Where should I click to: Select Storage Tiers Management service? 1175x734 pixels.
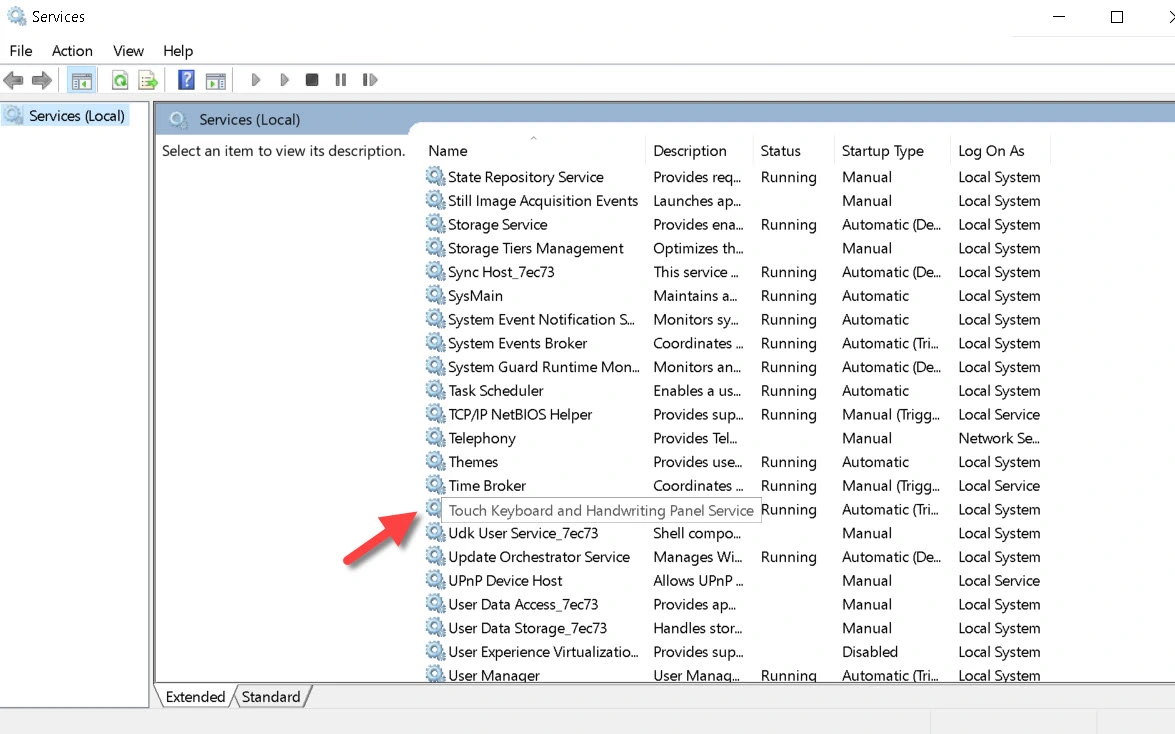click(535, 248)
